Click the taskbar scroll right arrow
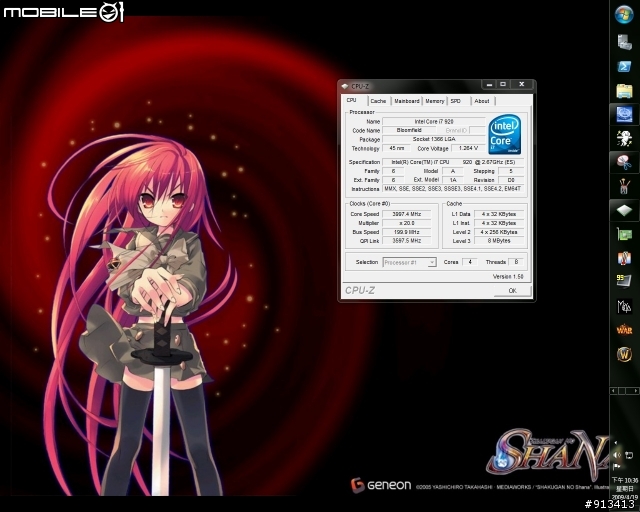The width and height of the screenshot is (640, 512). tap(636, 391)
